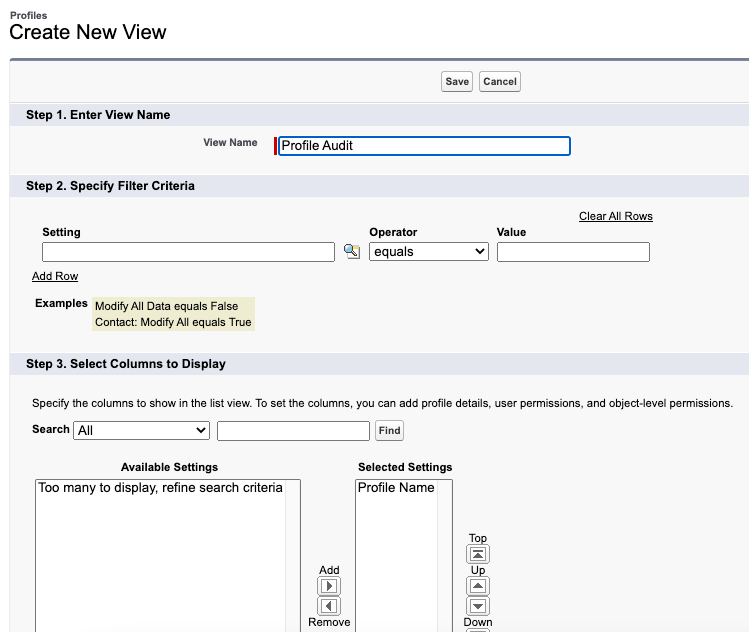Move selected column to Top
Image resolution: width=749 pixels, height=632 pixels.
(x=478, y=554)
